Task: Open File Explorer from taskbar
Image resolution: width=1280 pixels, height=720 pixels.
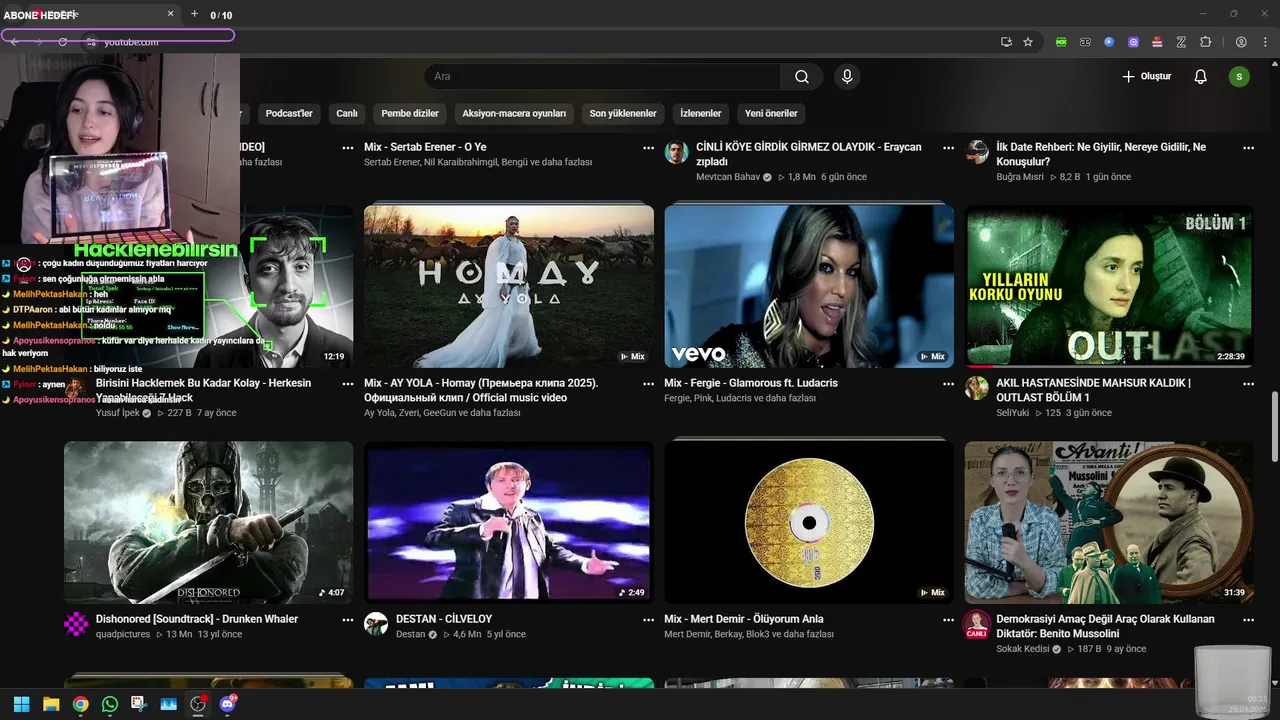Action: click(x=51, y=704)
